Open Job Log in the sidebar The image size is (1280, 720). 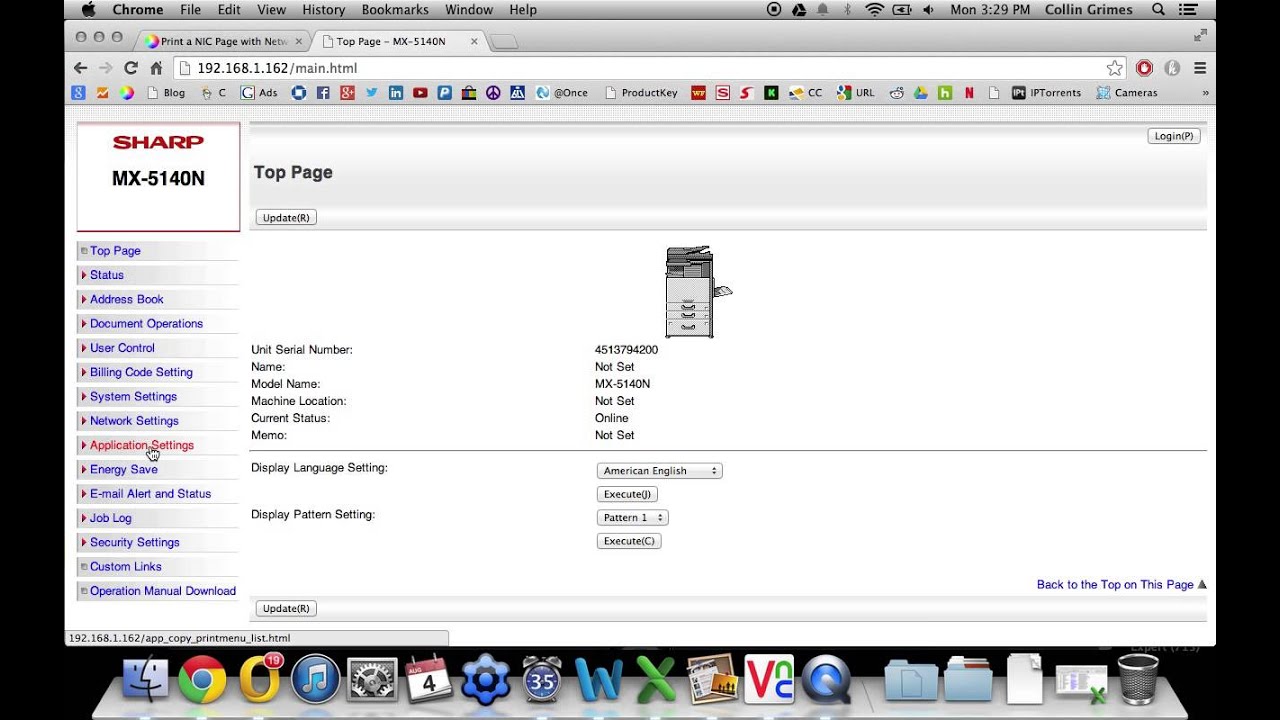coord(110,518)
